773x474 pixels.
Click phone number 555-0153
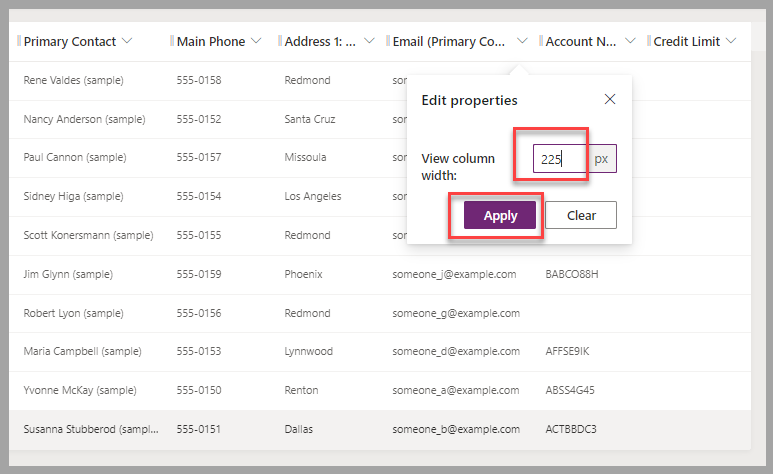199,351
